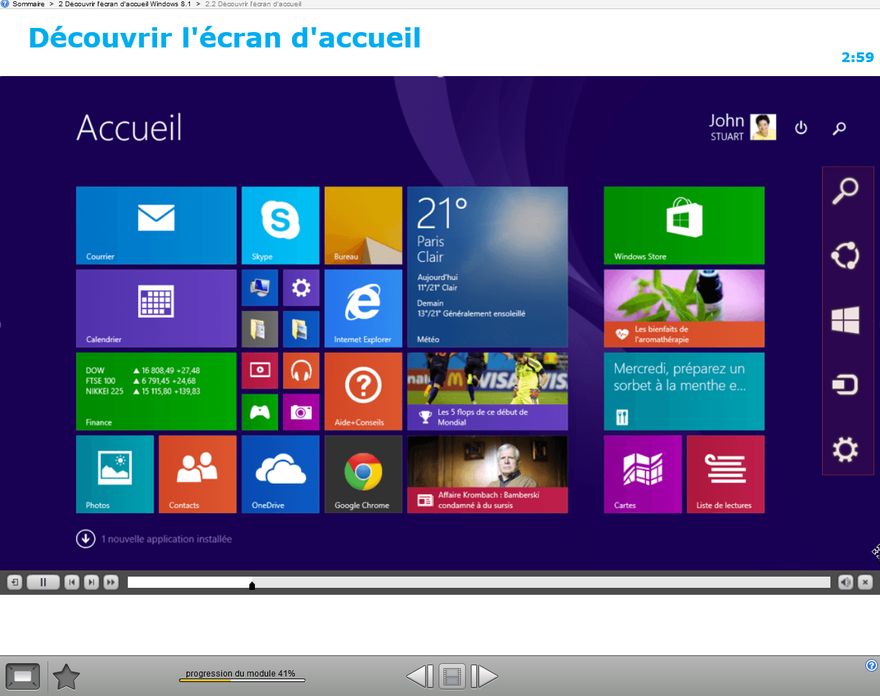Mute the video player sound
Image resolution: width=880 pixels, height=696 pixels.
pos(845,582)
